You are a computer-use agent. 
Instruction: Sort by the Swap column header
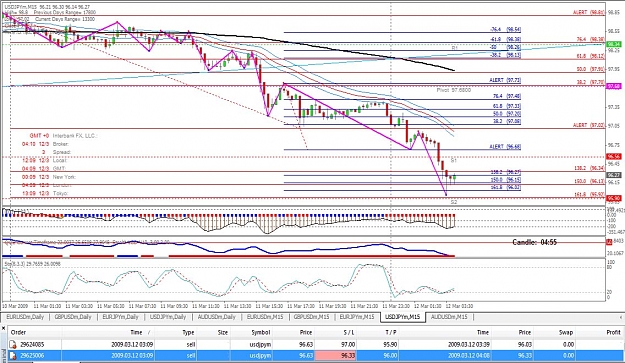pos(566,332)
